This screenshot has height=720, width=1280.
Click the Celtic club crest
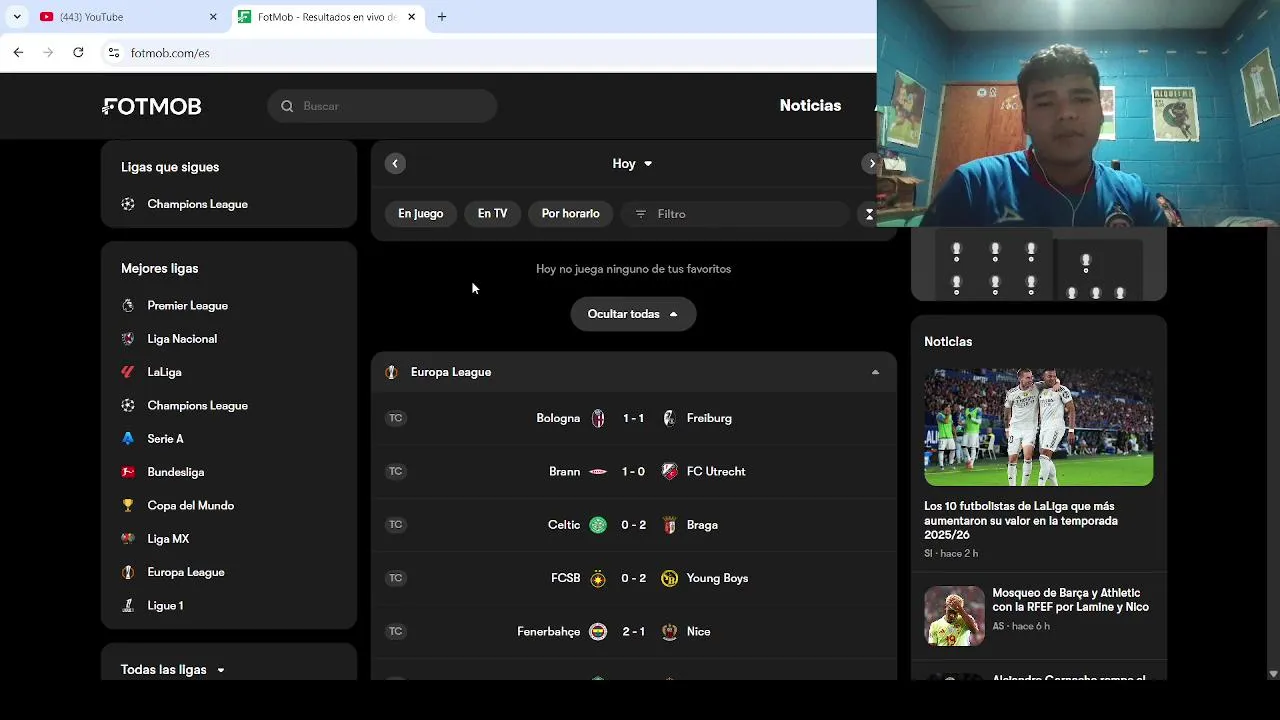point(598,525)
